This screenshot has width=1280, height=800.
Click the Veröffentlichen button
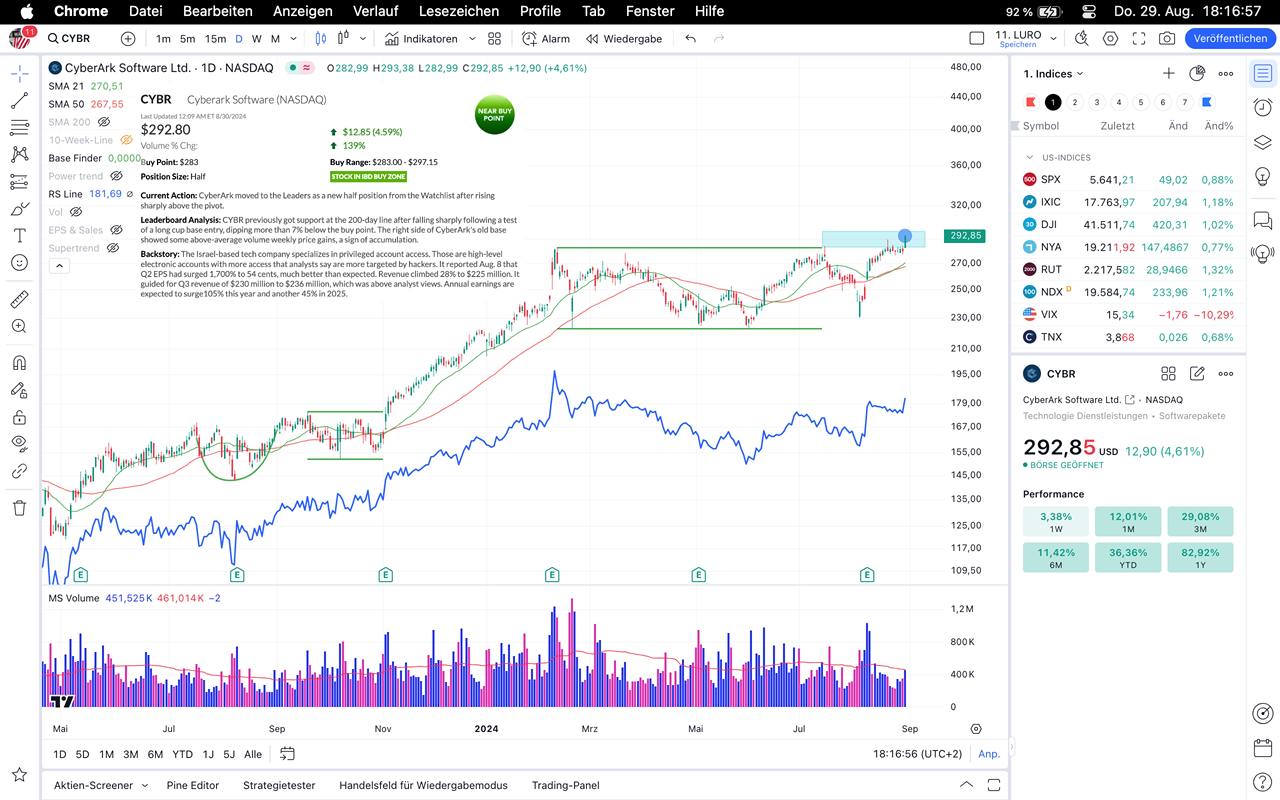(1230, 39)
